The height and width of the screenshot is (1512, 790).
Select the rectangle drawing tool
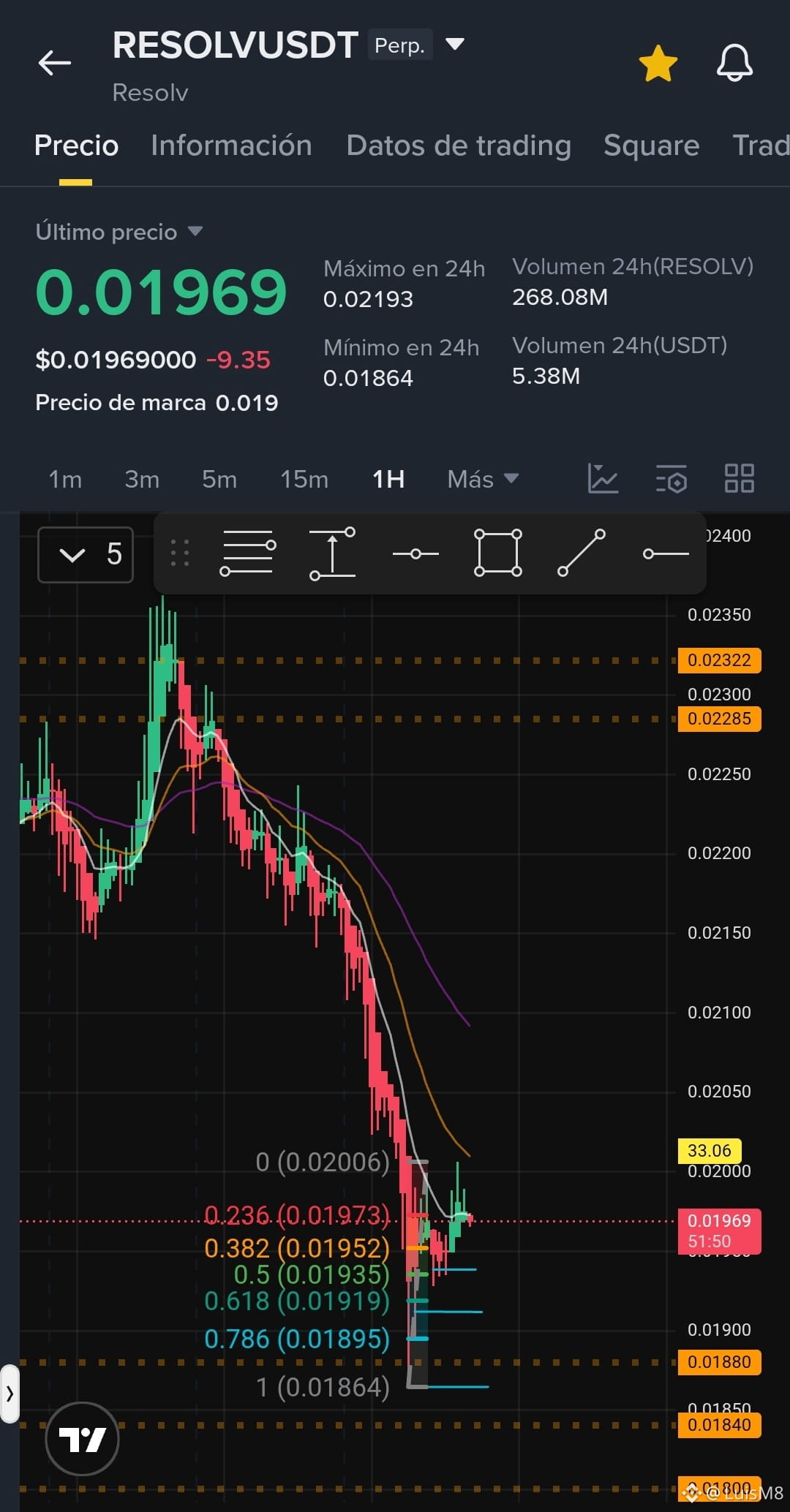(498, 553)
